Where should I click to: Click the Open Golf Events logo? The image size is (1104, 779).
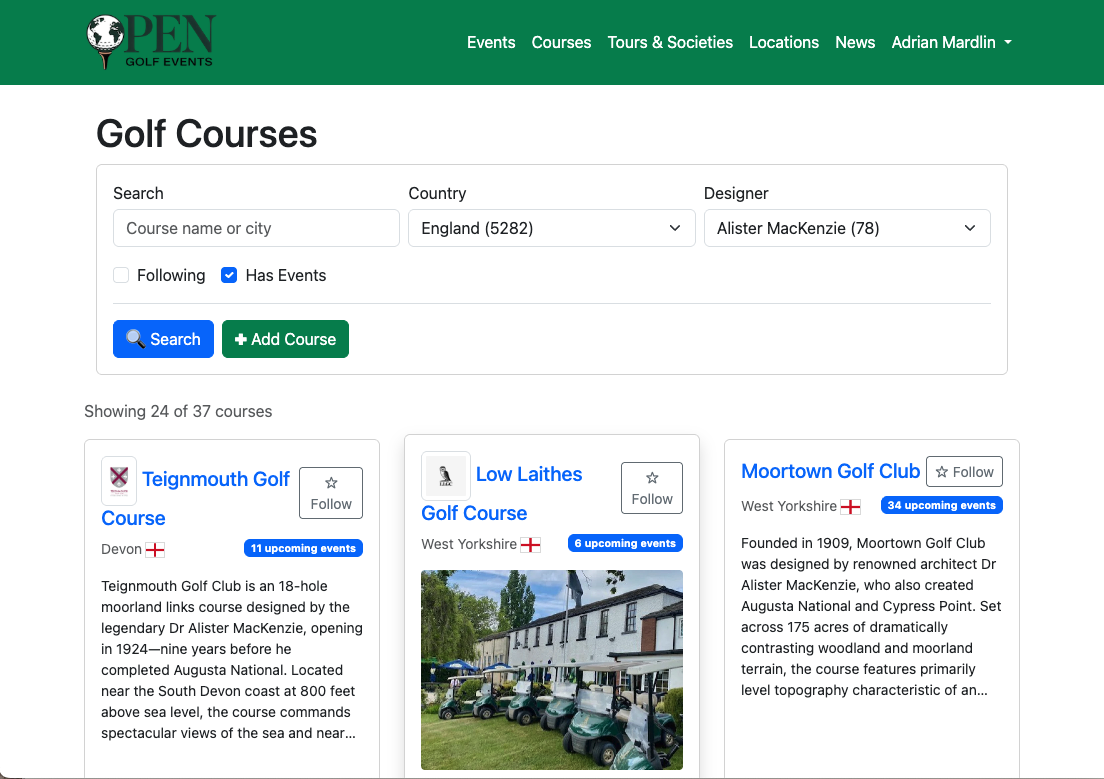150,42
